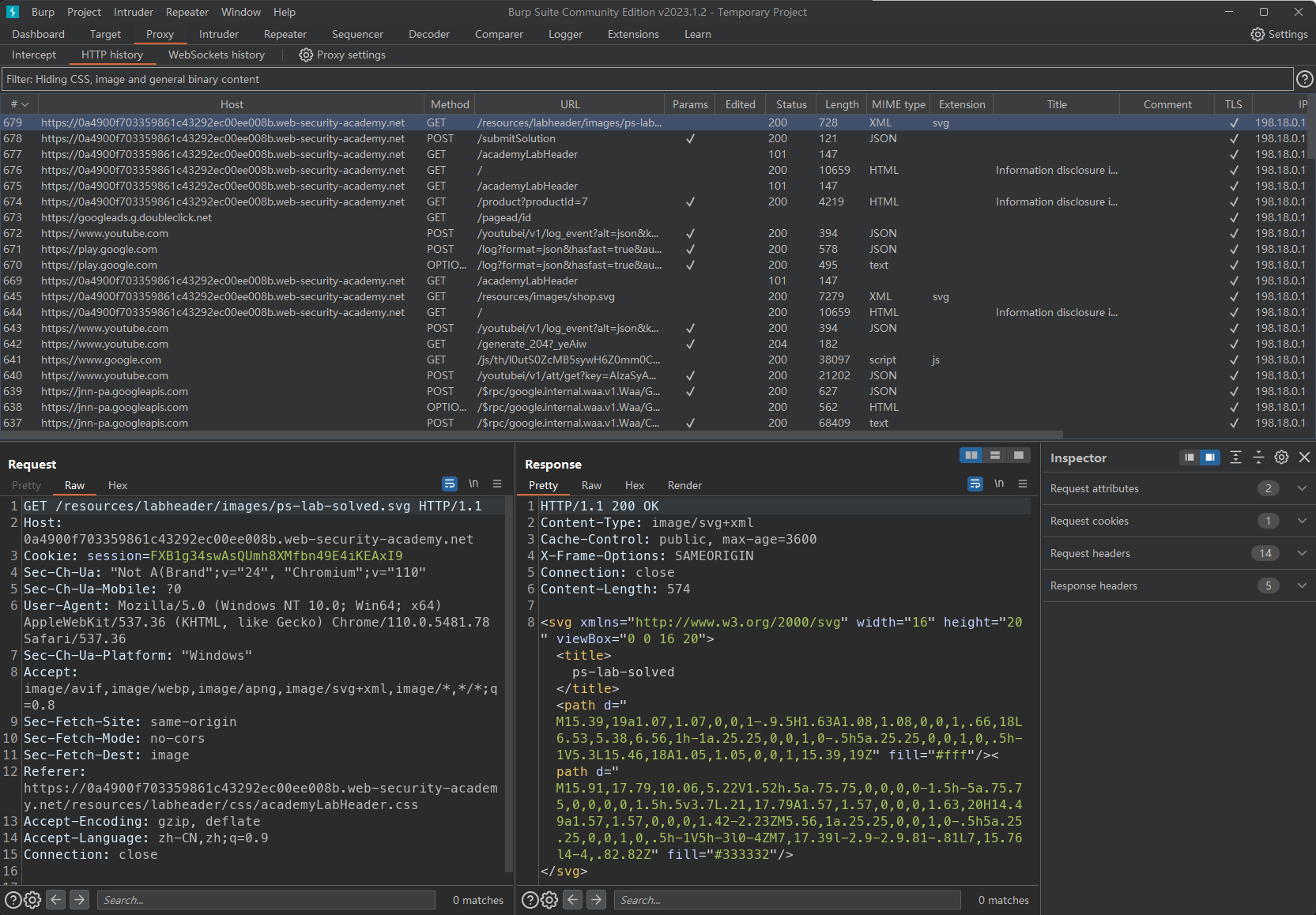Click the help icon beside the filter bar
Screen dimensions: 1316x915
[1305, 79]
